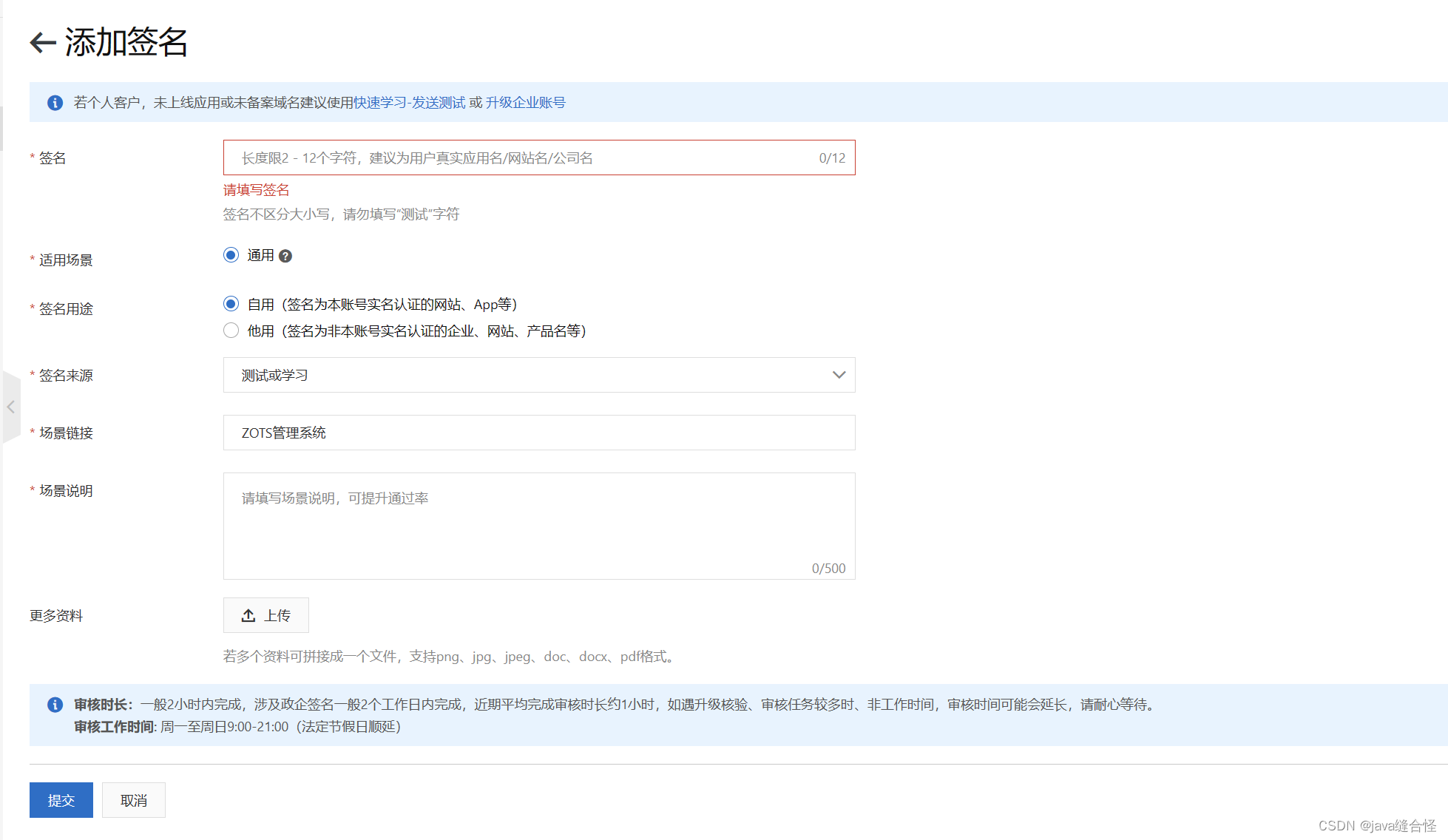Image resolution: width=1448 pixels, height=840 pixels.
Task: Expand the left sidebar collapse handle
Action: pyautogui.click(x=10, y=407)
